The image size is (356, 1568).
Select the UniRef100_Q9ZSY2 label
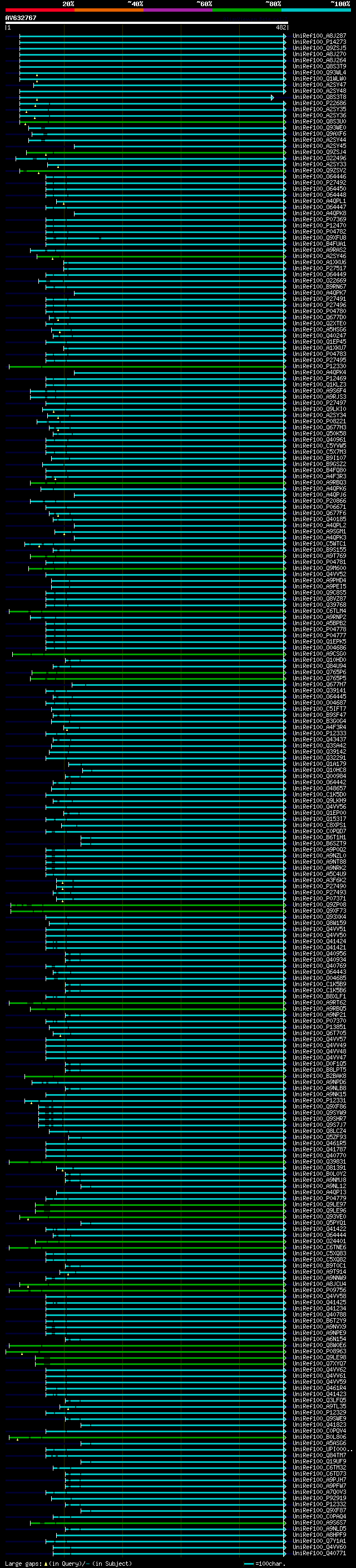pos(319,170)
